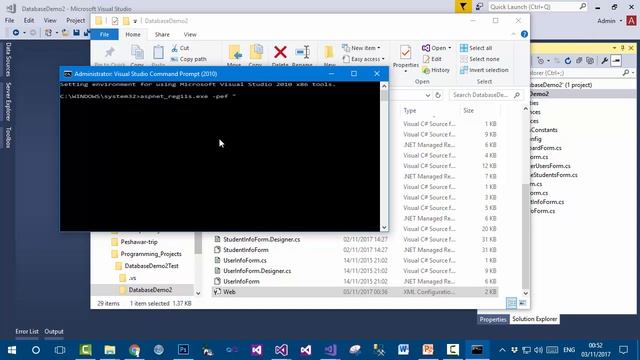Click the Visual Studio Quick Launch search box
This screenshot has height=360, width=640.
coord(538,7)
